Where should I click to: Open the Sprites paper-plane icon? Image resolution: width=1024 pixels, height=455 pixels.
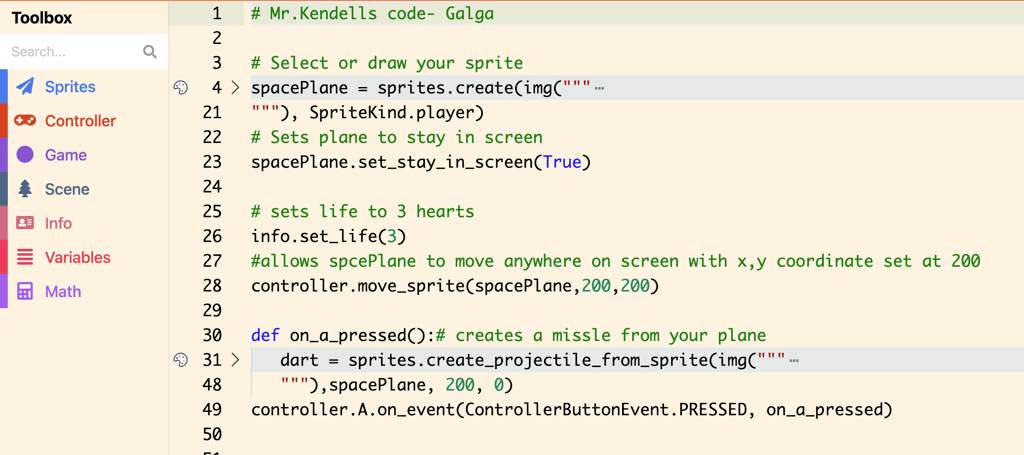(25, 87)
